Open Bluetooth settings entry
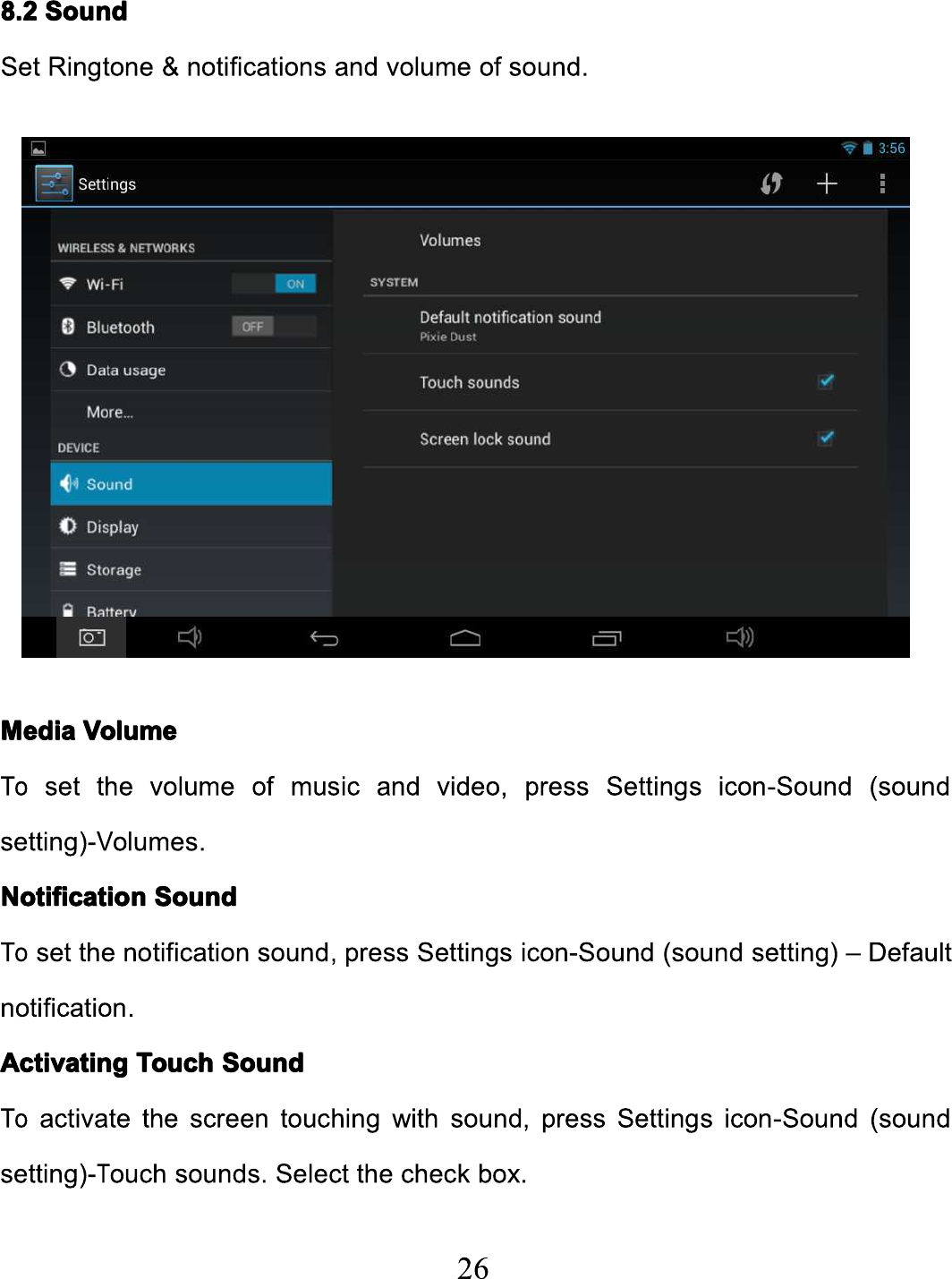 click(191, 327)
